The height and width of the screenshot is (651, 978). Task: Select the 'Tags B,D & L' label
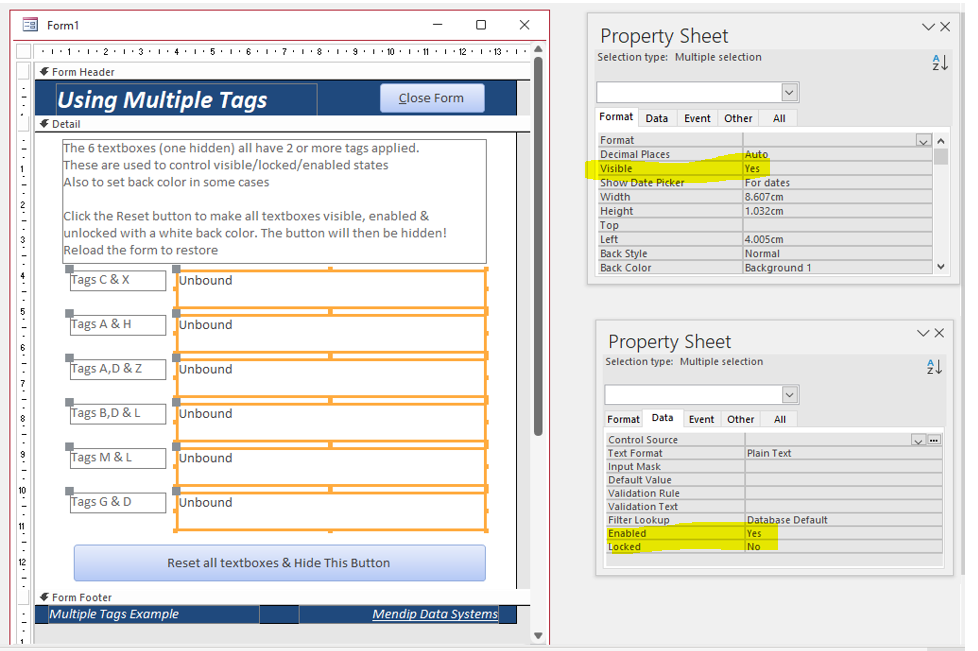(x=118, y=413)
